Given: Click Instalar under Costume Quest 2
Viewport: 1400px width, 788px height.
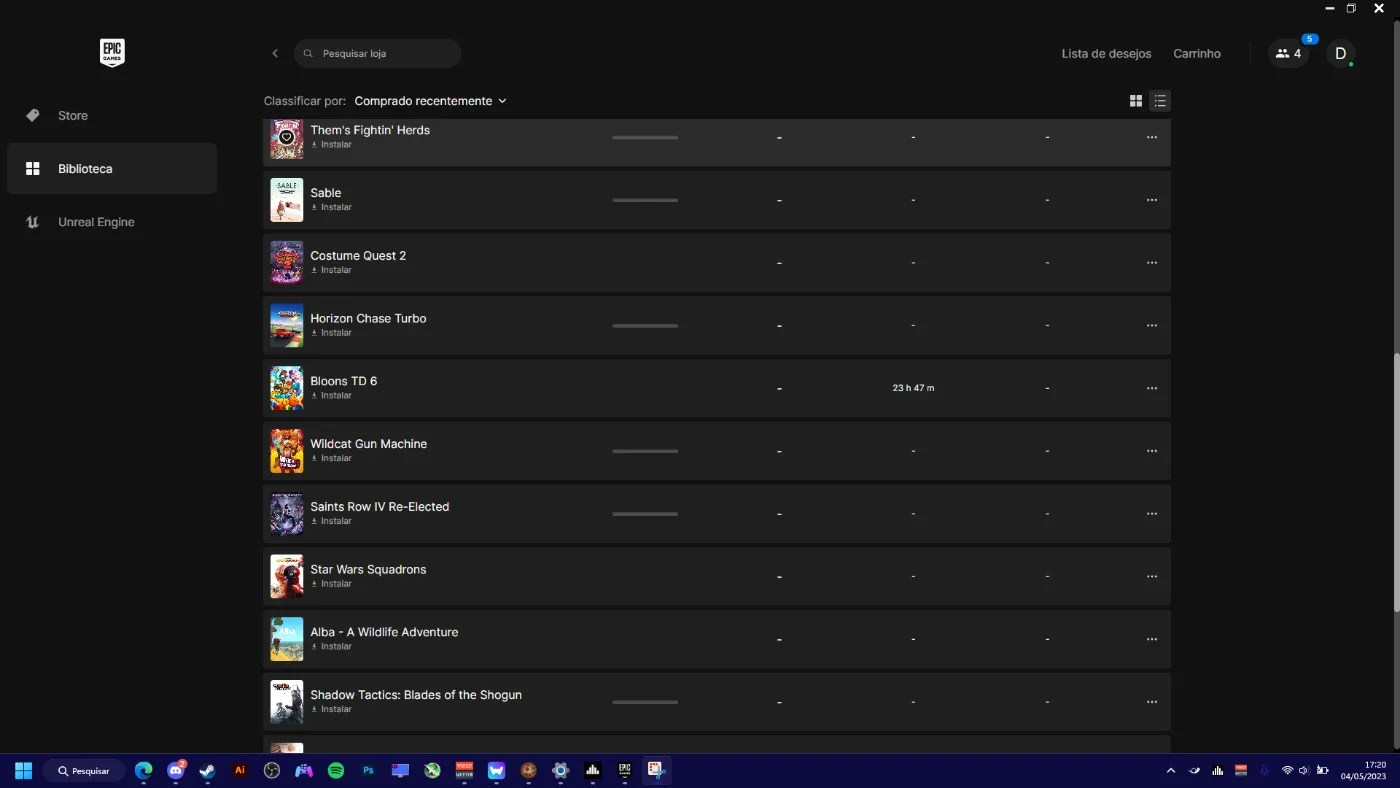Looking at the screenshot, I should 331,270.
